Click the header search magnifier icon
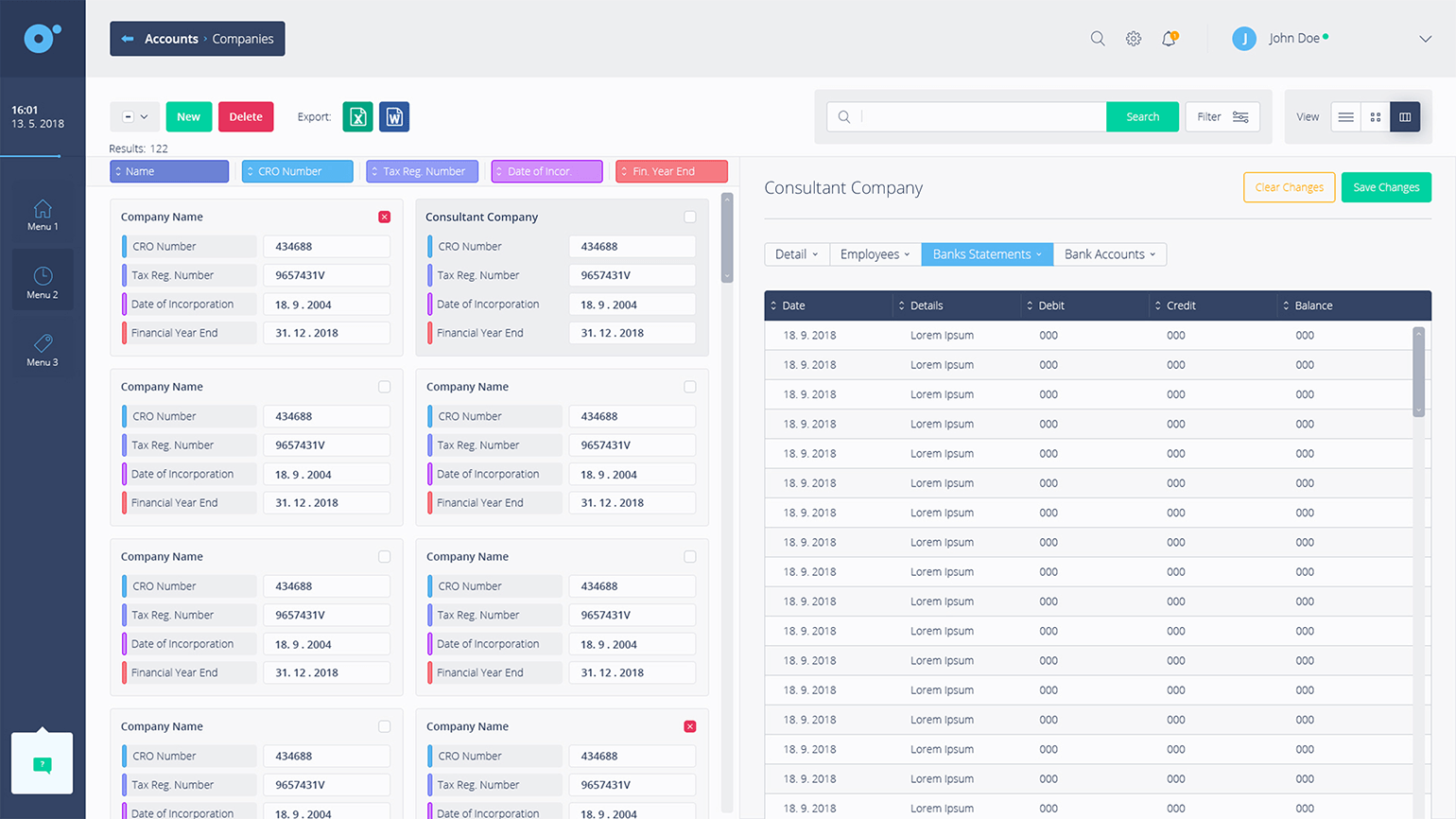 pos(1098,39)
